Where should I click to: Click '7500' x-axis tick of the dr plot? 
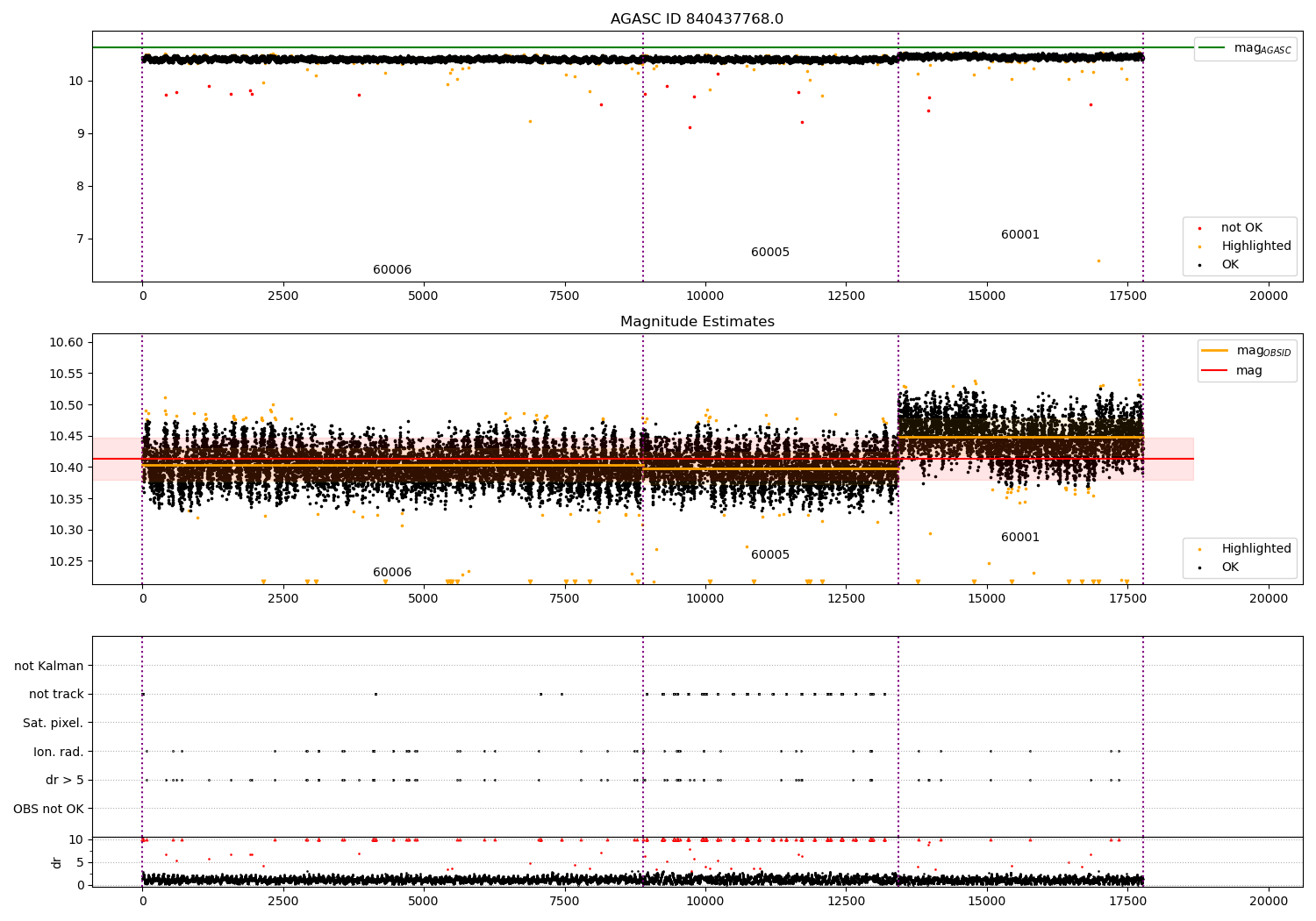tap(564, 901)
